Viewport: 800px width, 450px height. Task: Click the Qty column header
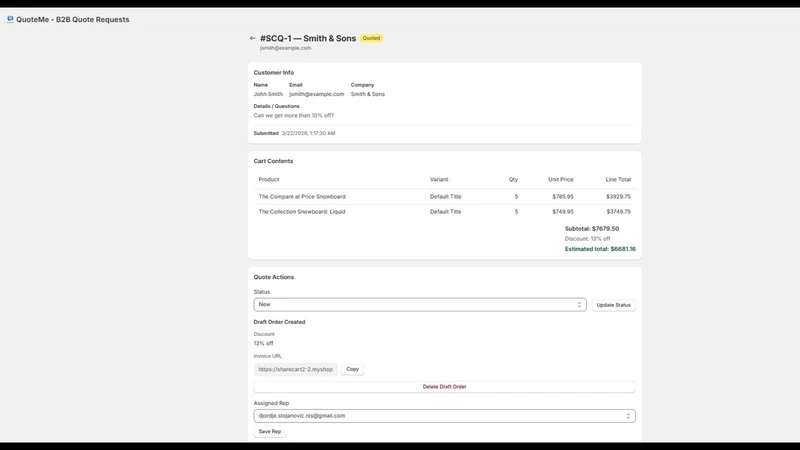click(513, 180)
